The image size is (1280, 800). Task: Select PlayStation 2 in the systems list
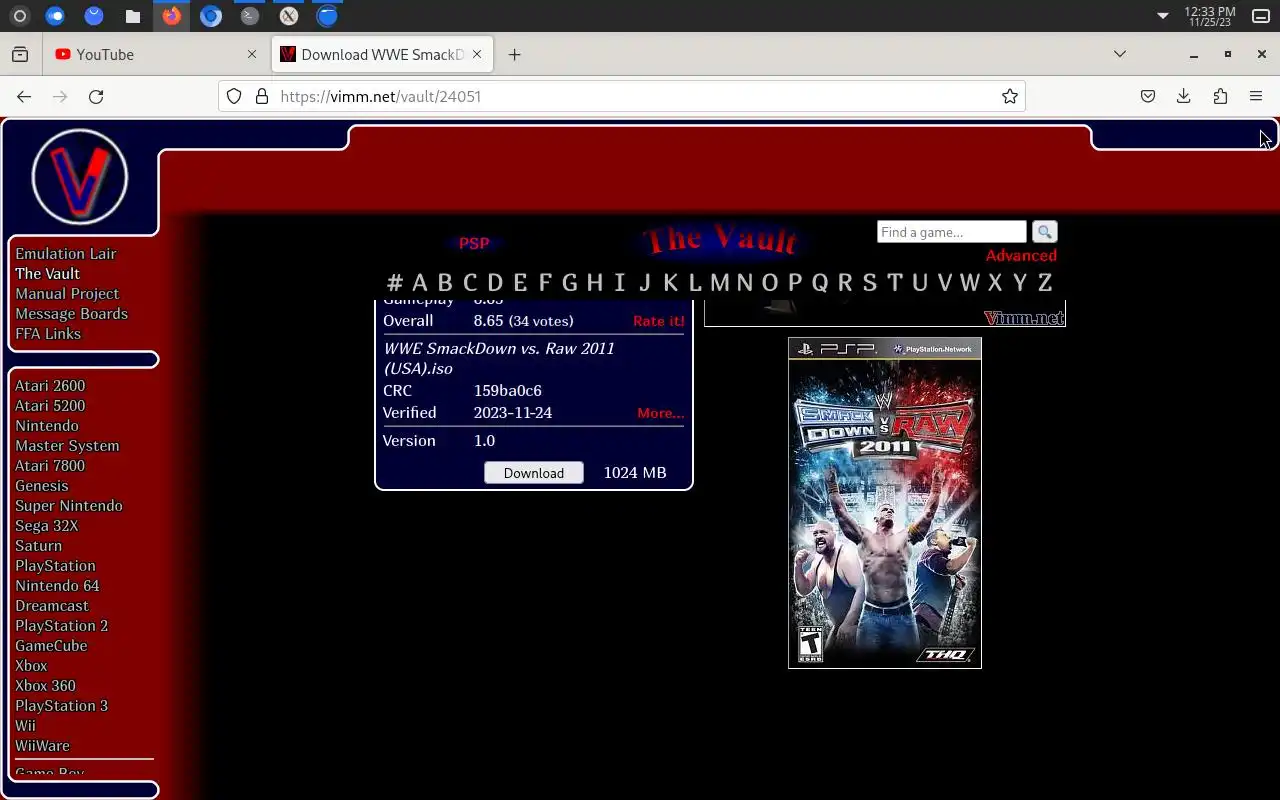pyautogui.click(x=62, y=626)
